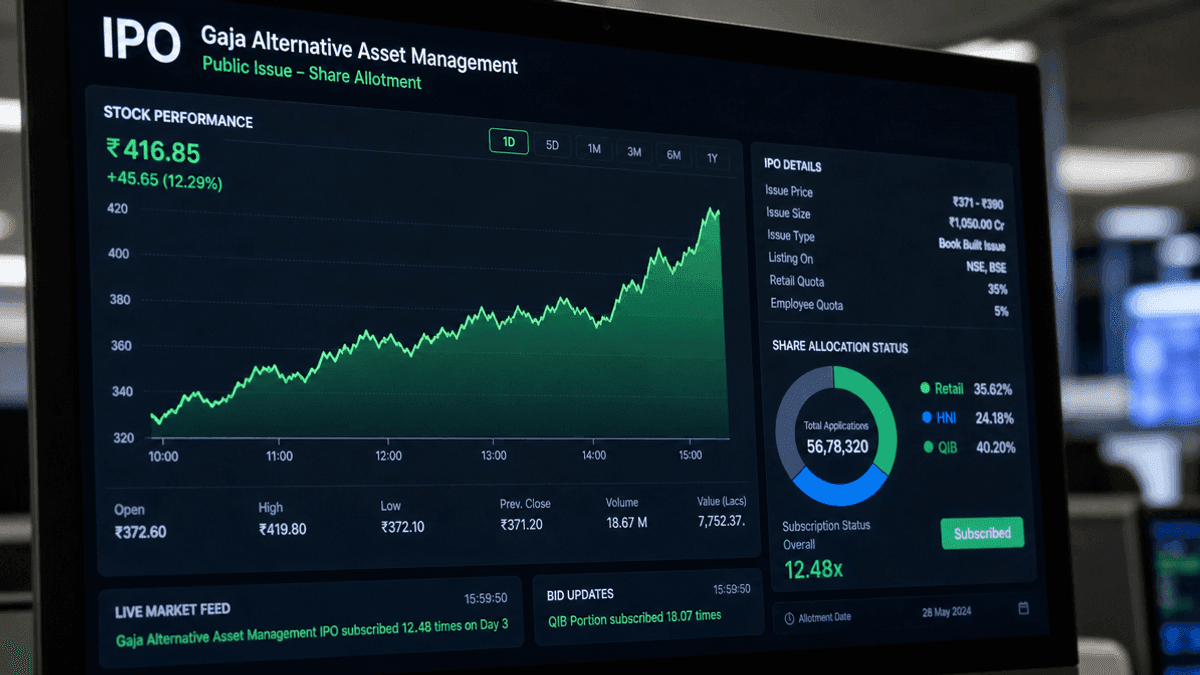Click the Employee Quota 5% value
The height and width of the screenshot is (675, 1200).
point(1001,311)
